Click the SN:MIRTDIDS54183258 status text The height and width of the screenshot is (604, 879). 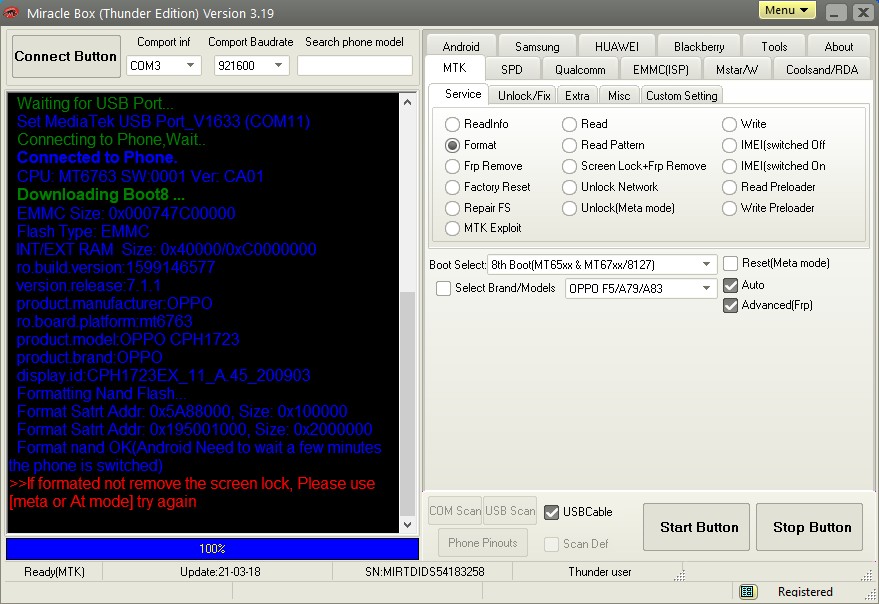tap(424, 571)
